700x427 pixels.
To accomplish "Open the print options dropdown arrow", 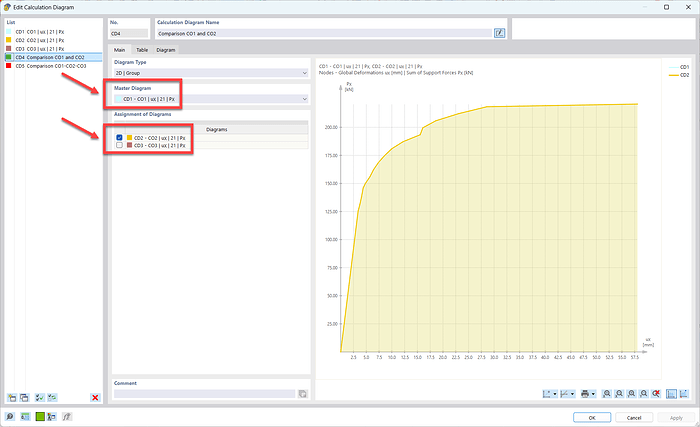I will click(595, 393).
